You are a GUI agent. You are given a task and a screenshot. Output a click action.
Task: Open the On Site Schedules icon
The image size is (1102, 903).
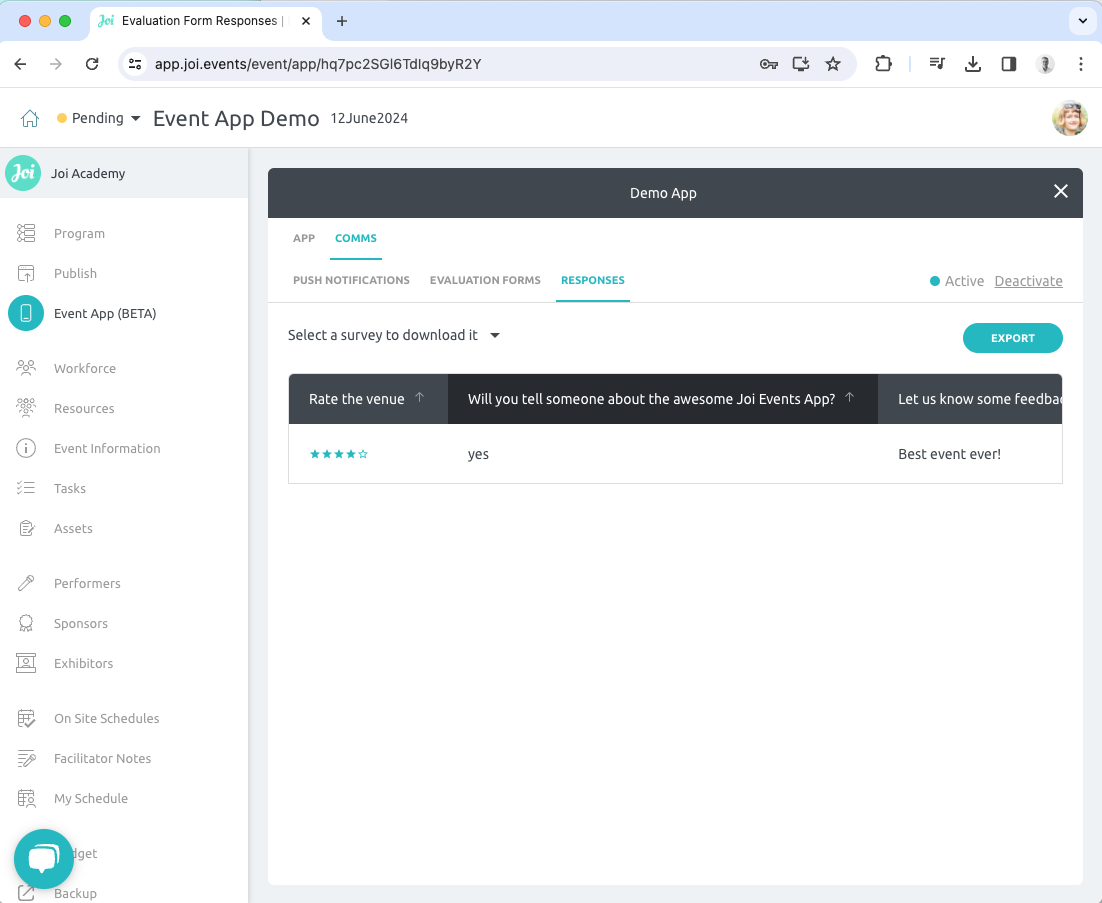(x=26, y=718)
